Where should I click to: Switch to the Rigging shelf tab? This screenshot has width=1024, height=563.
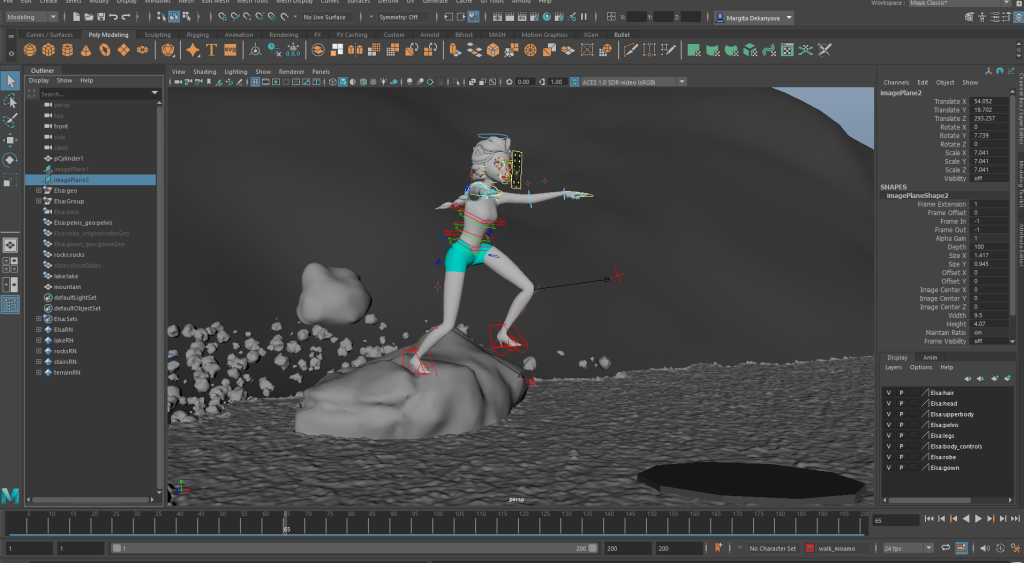pos(197,35)
